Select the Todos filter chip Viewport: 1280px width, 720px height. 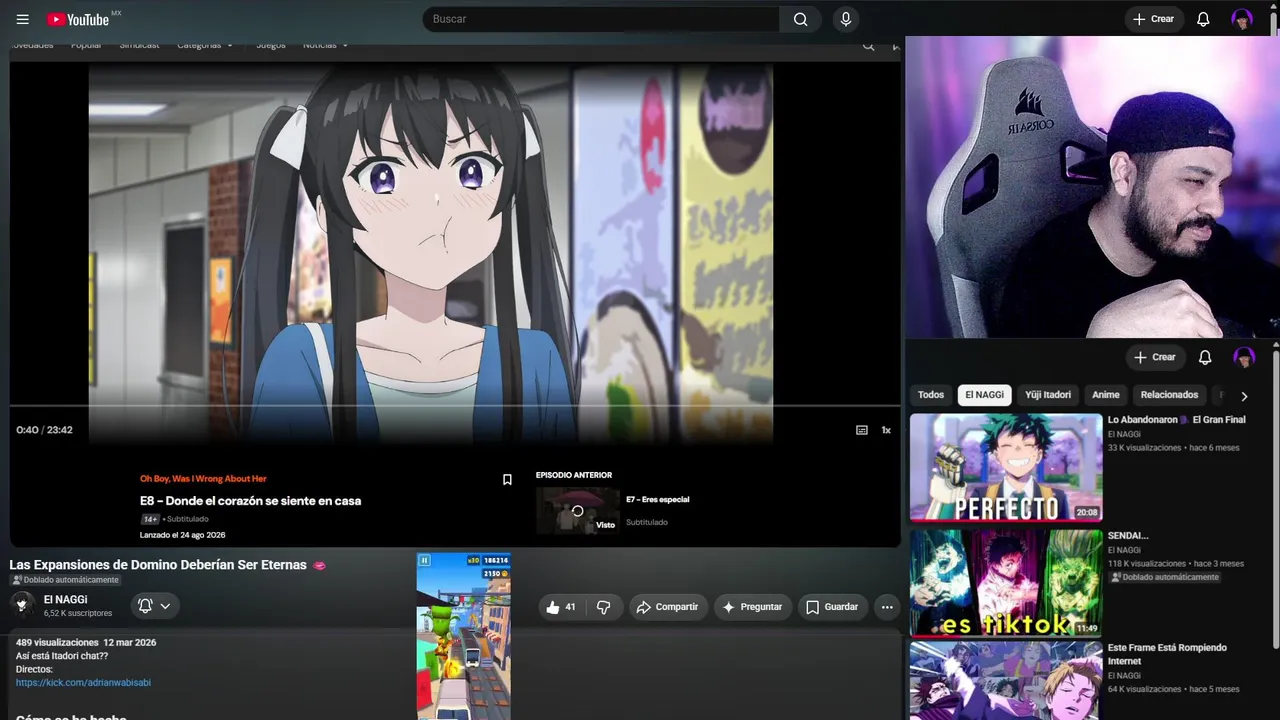931,395
